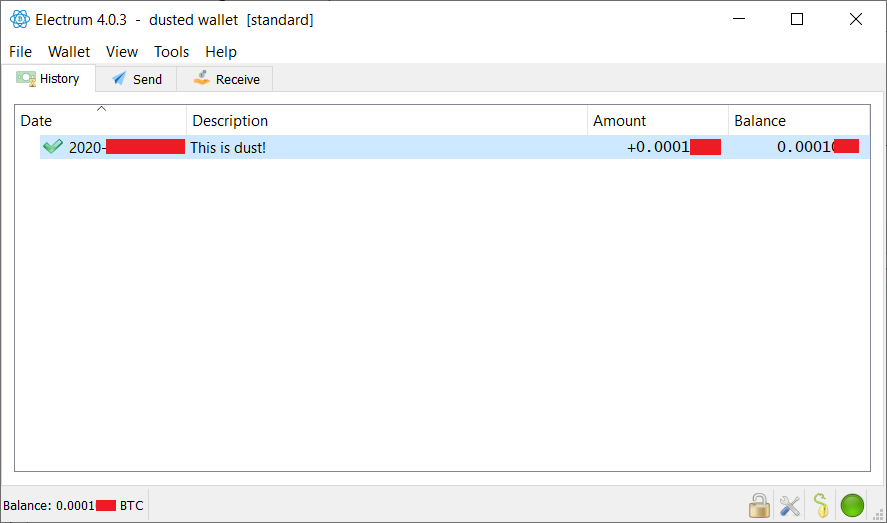
Task: Click the padlock password icon
Action: pyautogui.click(x=759, y=505)
